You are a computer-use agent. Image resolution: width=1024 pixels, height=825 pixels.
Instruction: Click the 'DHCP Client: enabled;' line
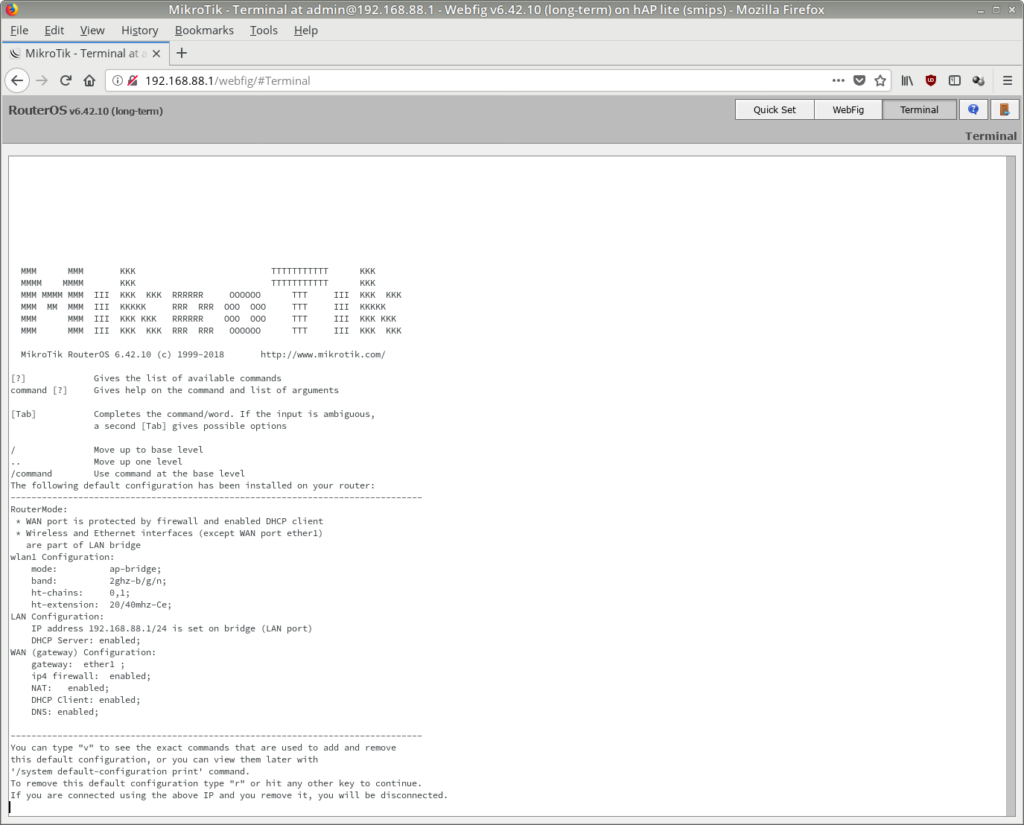pyautogui.click(x=86, y=700)
